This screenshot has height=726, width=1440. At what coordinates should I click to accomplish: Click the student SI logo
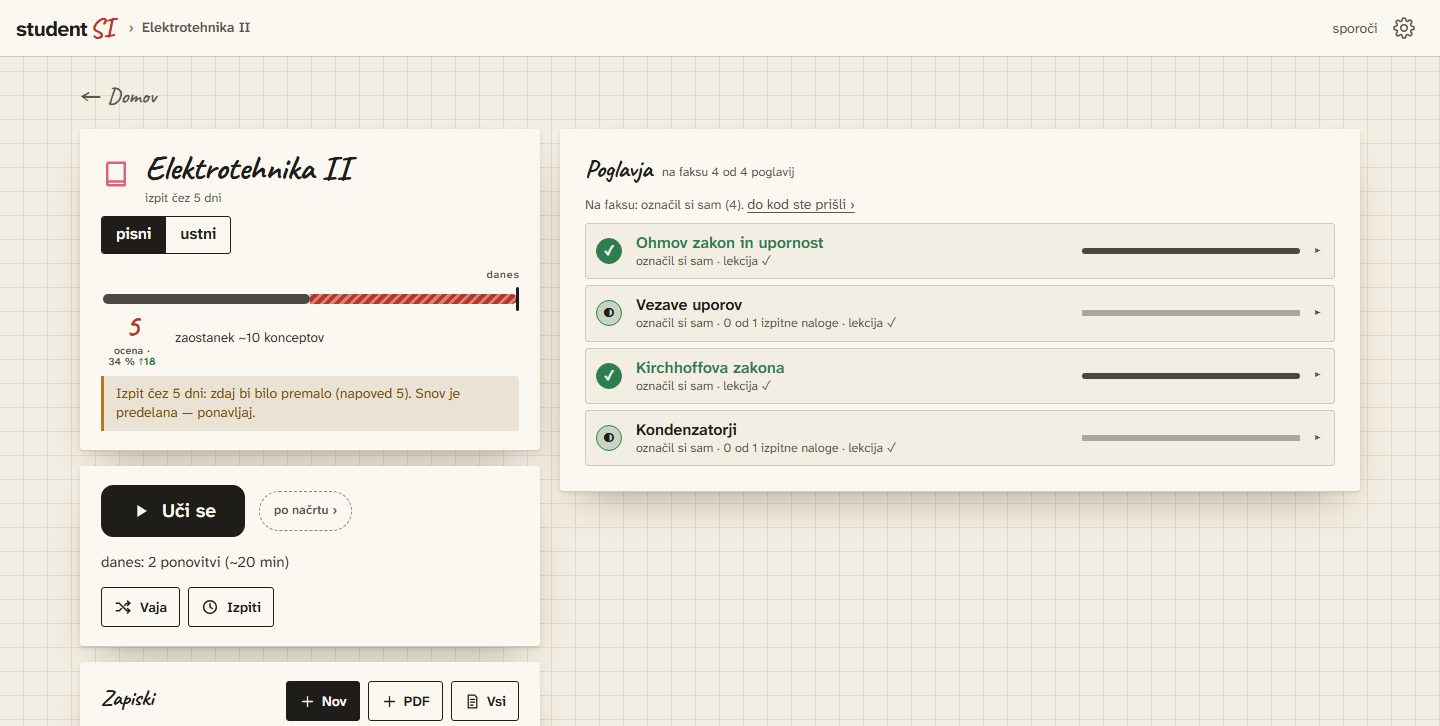pos(66,28)
